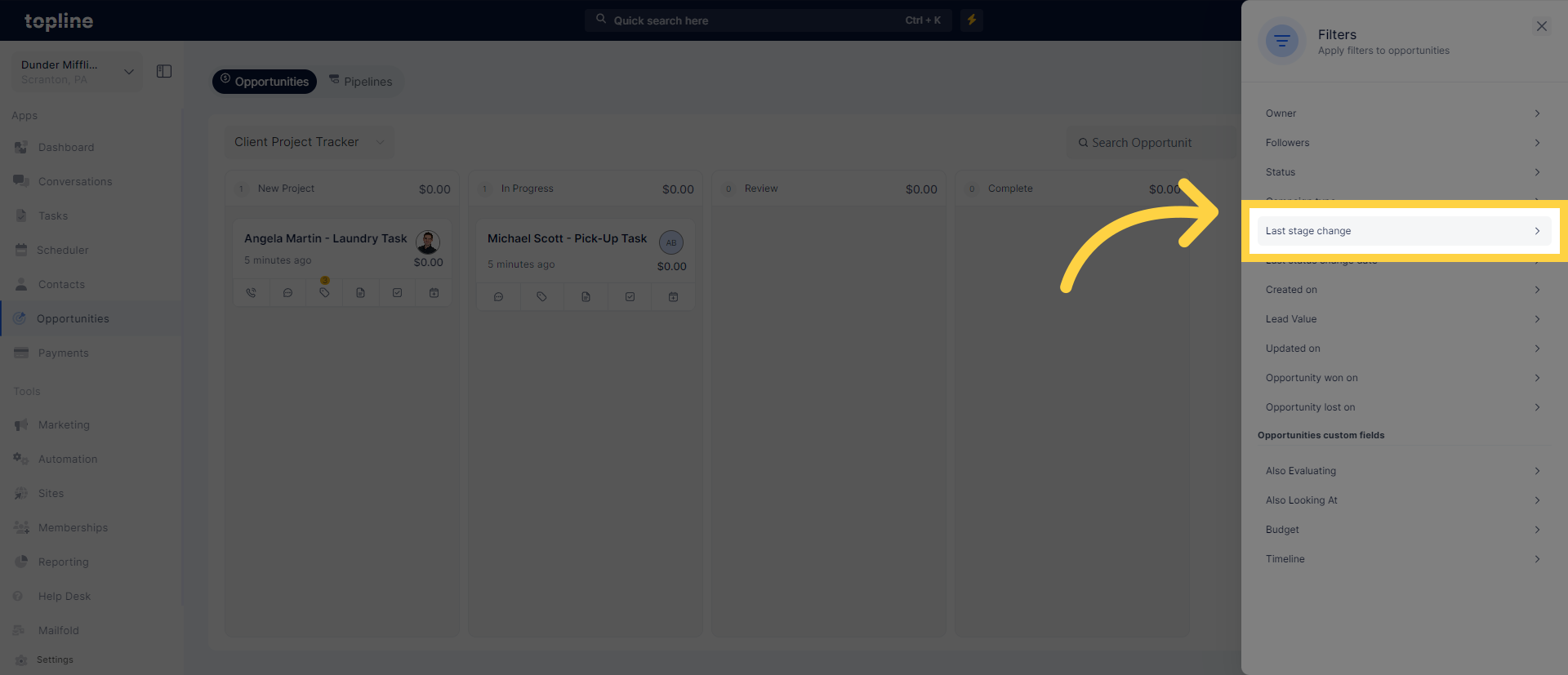Click the call icon on Angela Martin card
This screenshot has height=675, width=1568.
(252, 293)
